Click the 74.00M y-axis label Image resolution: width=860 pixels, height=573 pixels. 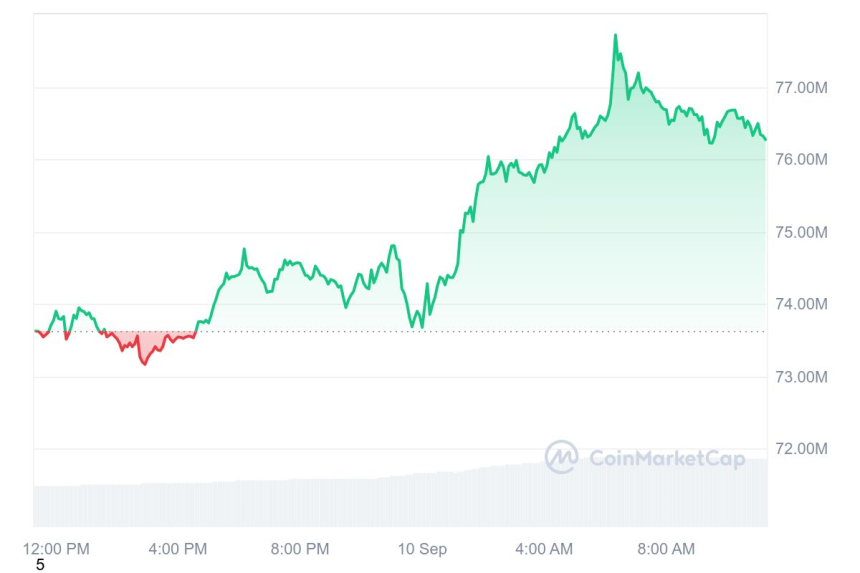pyautogui.click(x=802, y=305)
